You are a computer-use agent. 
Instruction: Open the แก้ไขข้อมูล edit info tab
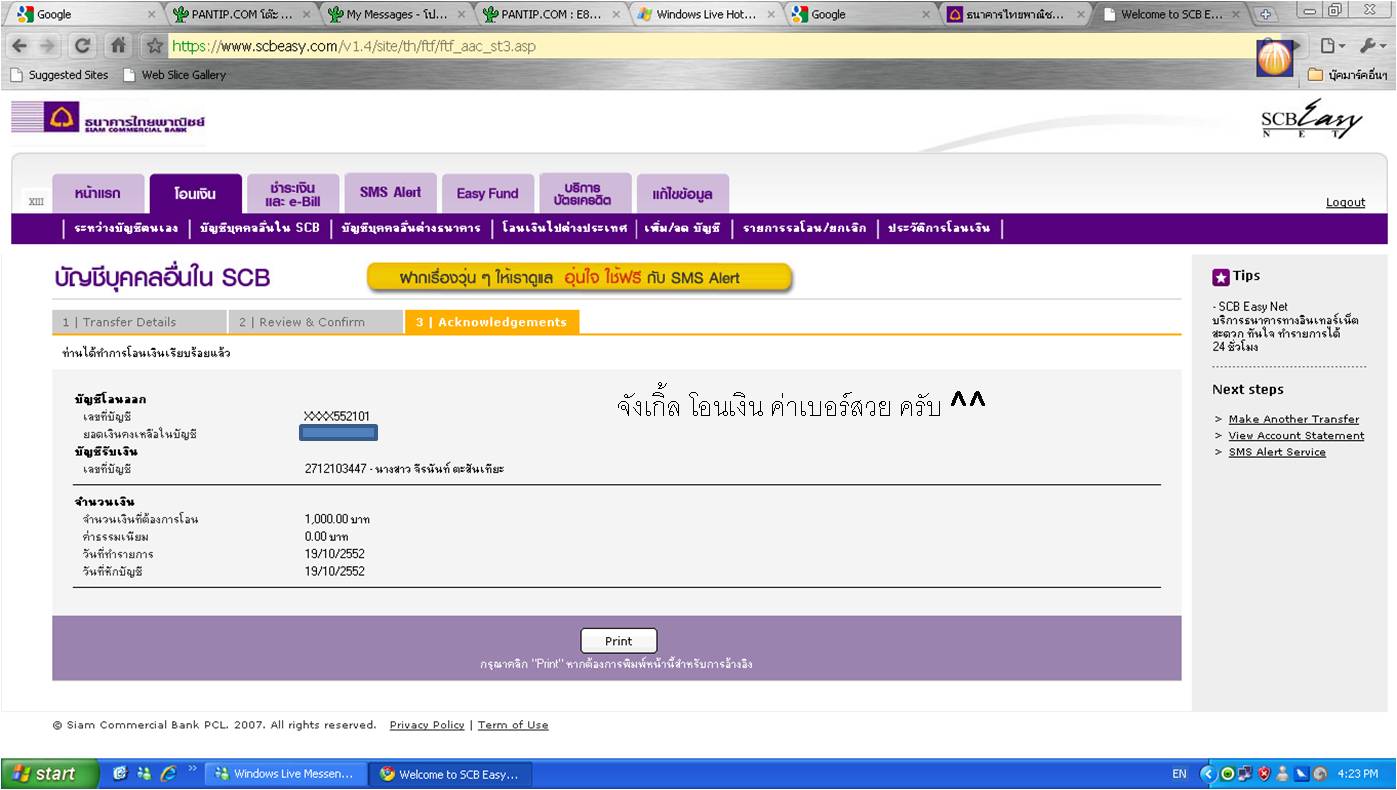[x=682, y=193]
